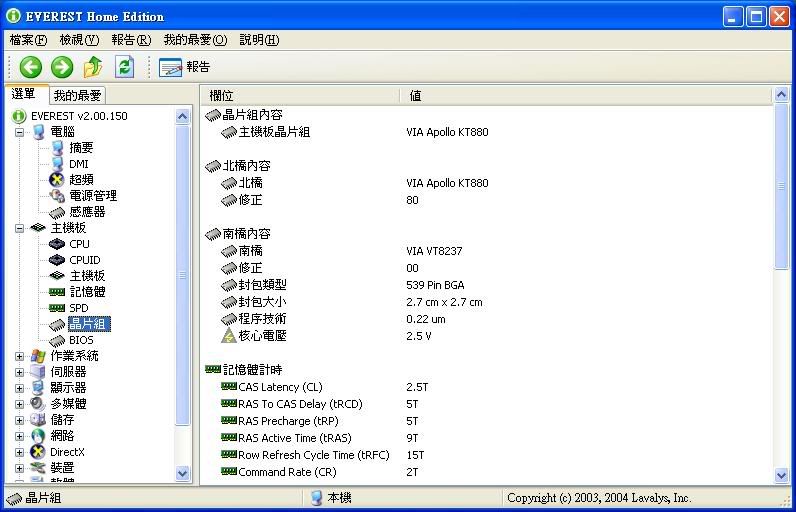Viewport: 796px width, 512px height.
Task: Select DMI in the tree
Action: pyautogui.click(x=79, y=164)
